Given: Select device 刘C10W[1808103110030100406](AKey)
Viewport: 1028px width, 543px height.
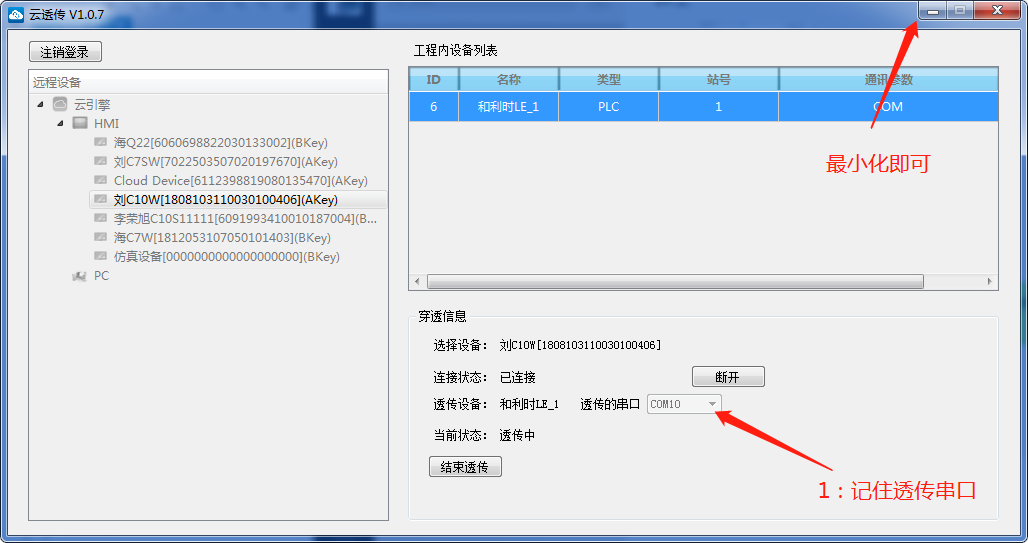Looking at the screenshot, I should pos(226,199).
